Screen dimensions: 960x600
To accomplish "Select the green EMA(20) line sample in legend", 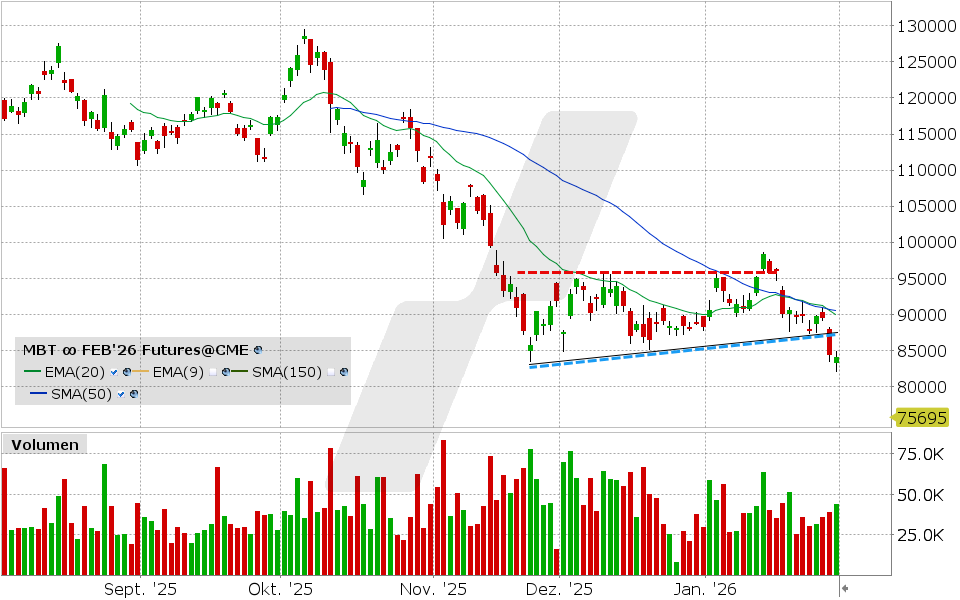I will coord(33,371).
